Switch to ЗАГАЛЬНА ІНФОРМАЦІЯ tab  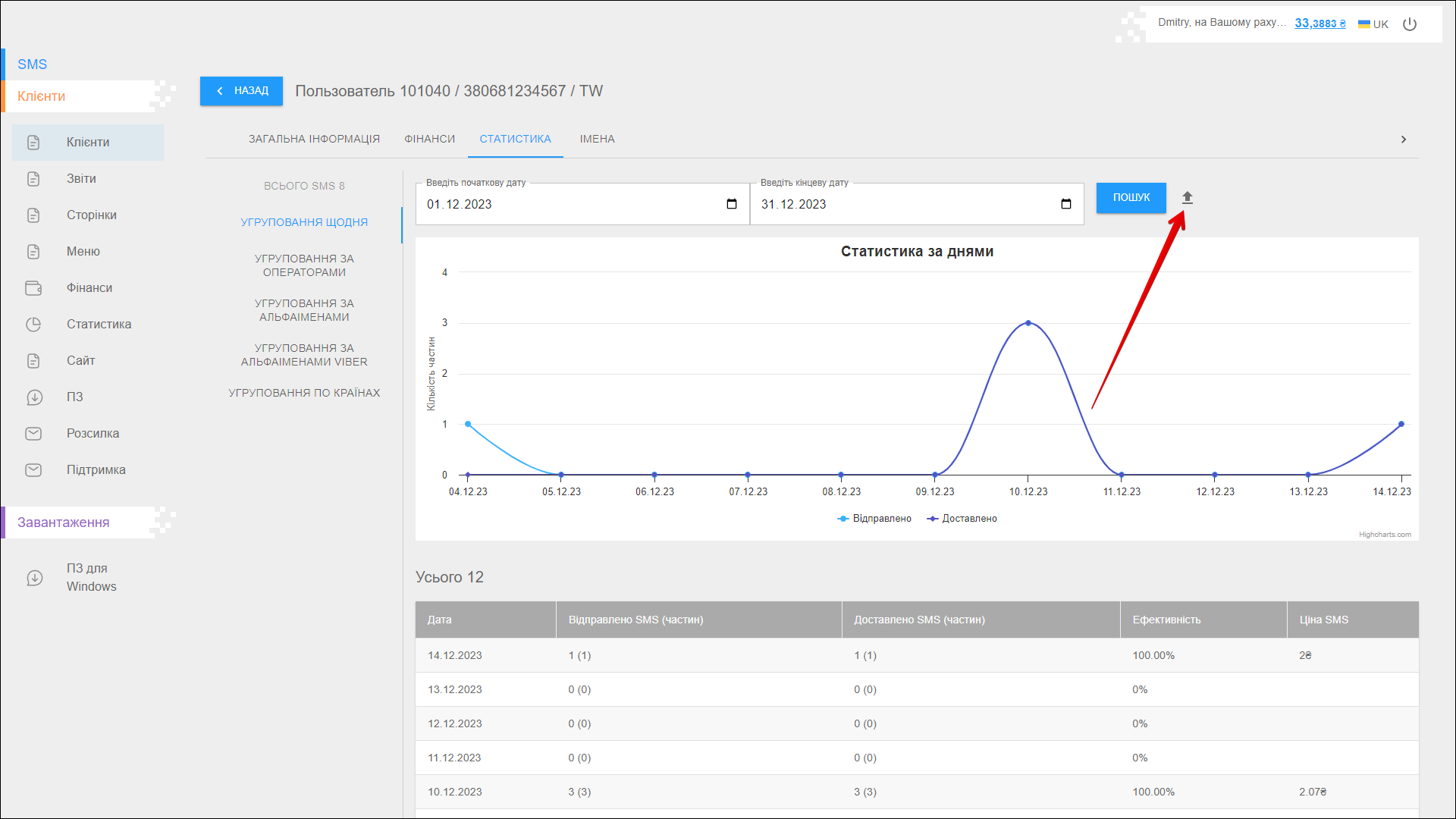pyautogui.click(x=314, y=140)
